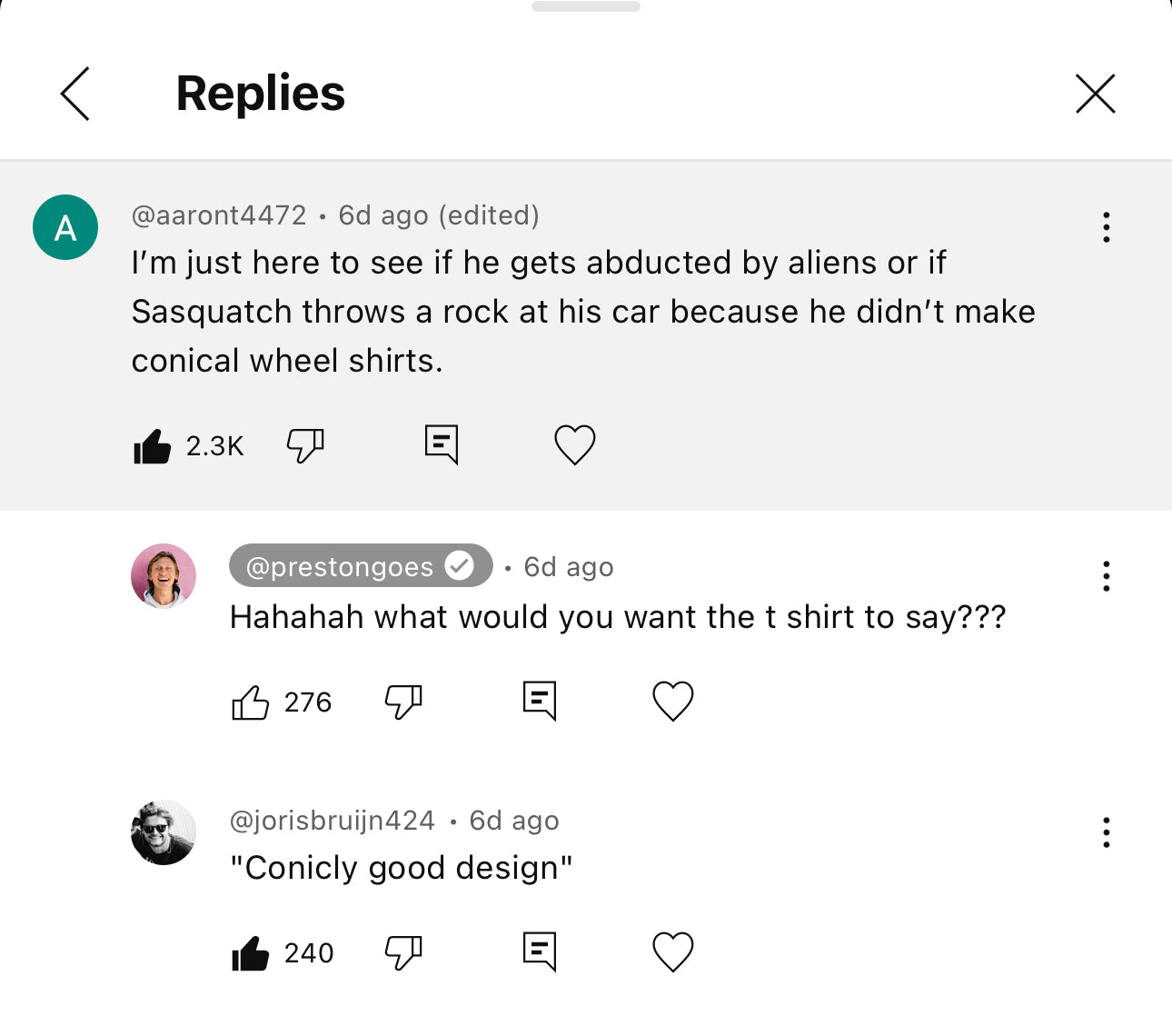This screenshot has height=1036, width=1172.
Task: Unlike aaront4472's comment with 2.3K likes
Action: pyautogui.click(x=152, y=446)
